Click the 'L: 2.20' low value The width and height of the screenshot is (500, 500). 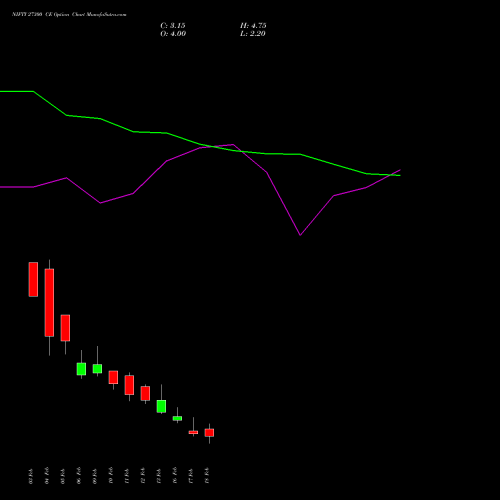point(253,34)
